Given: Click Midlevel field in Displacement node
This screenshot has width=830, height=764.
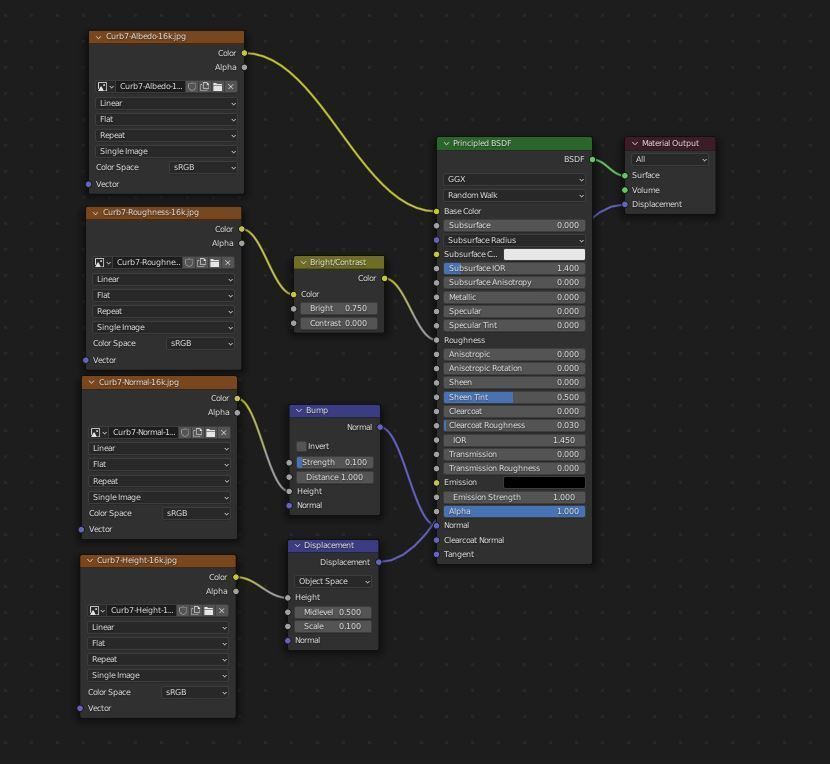Looking at the screenshot, I should [x=333, y=613].
